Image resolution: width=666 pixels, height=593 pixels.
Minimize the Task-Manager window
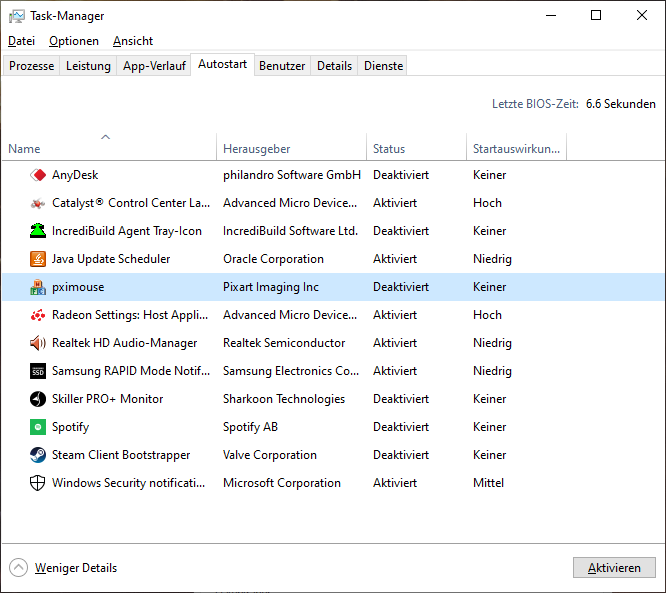pyautogui.click(x=551, y=15)
